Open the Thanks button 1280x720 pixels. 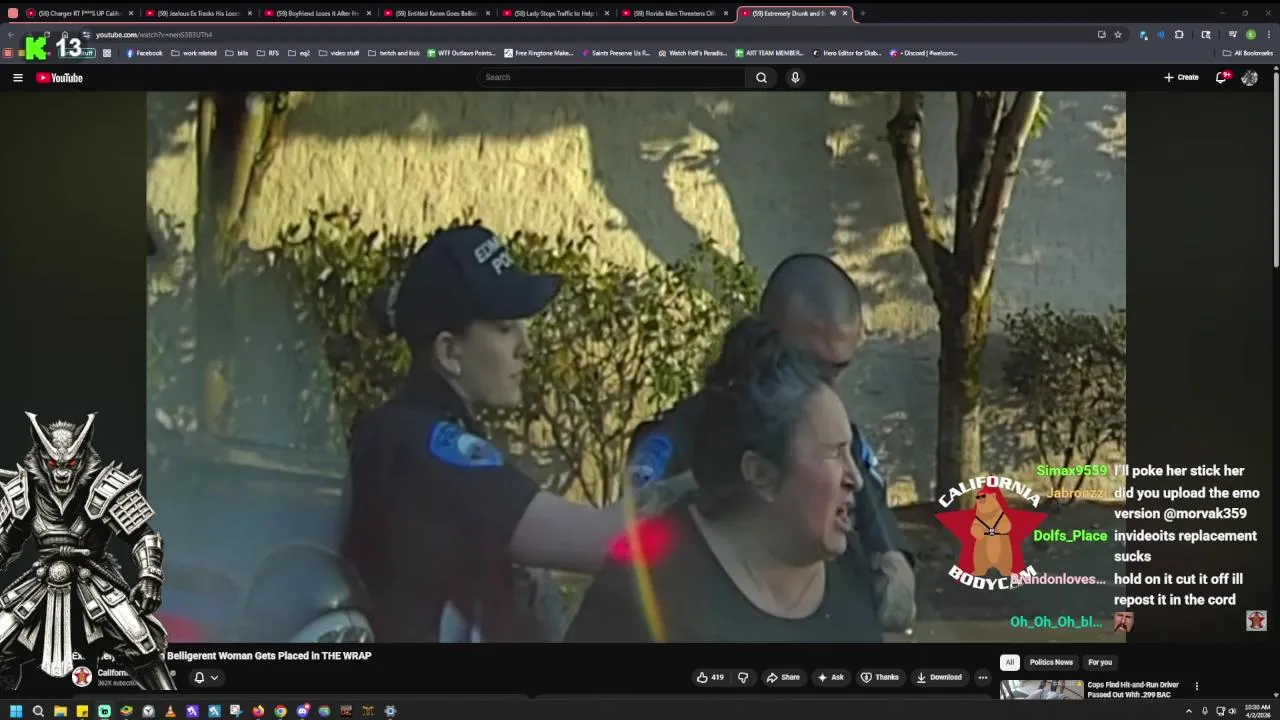(880, 677)
